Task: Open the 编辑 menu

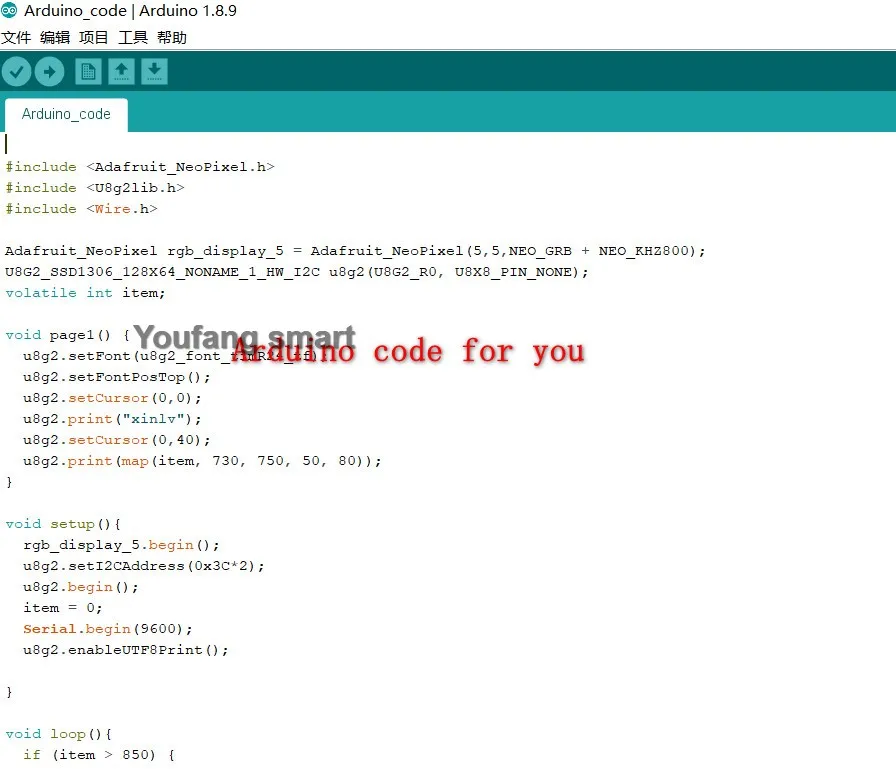Action: click(55, 38)
